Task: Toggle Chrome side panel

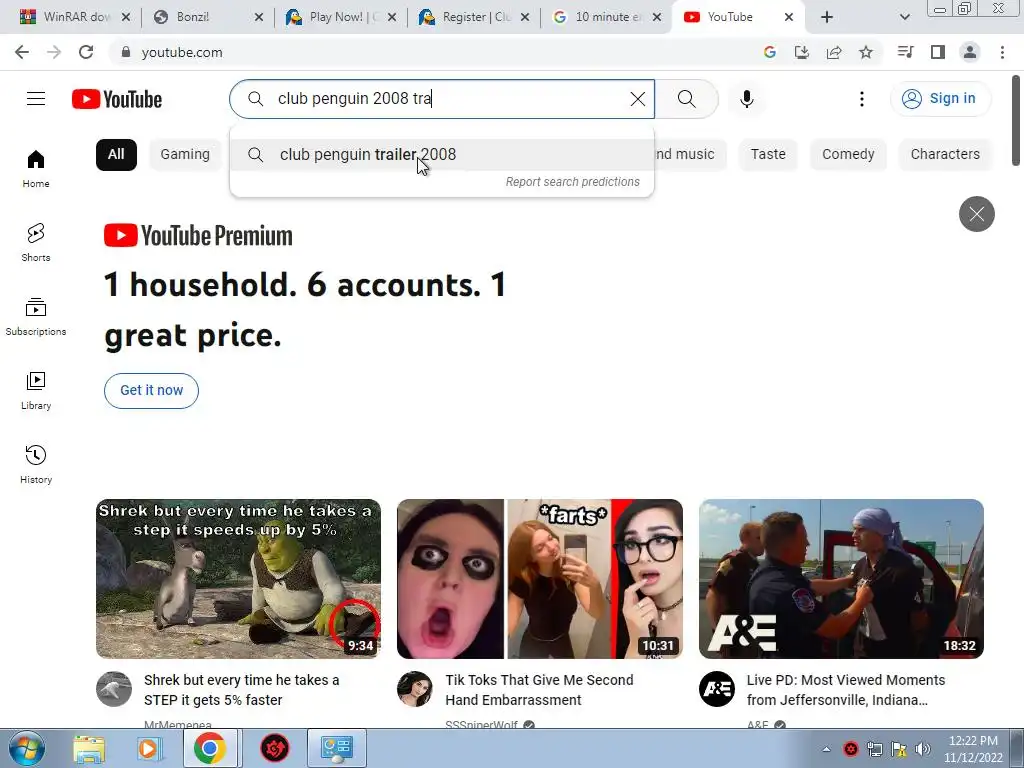Action: tap(938, 52)
